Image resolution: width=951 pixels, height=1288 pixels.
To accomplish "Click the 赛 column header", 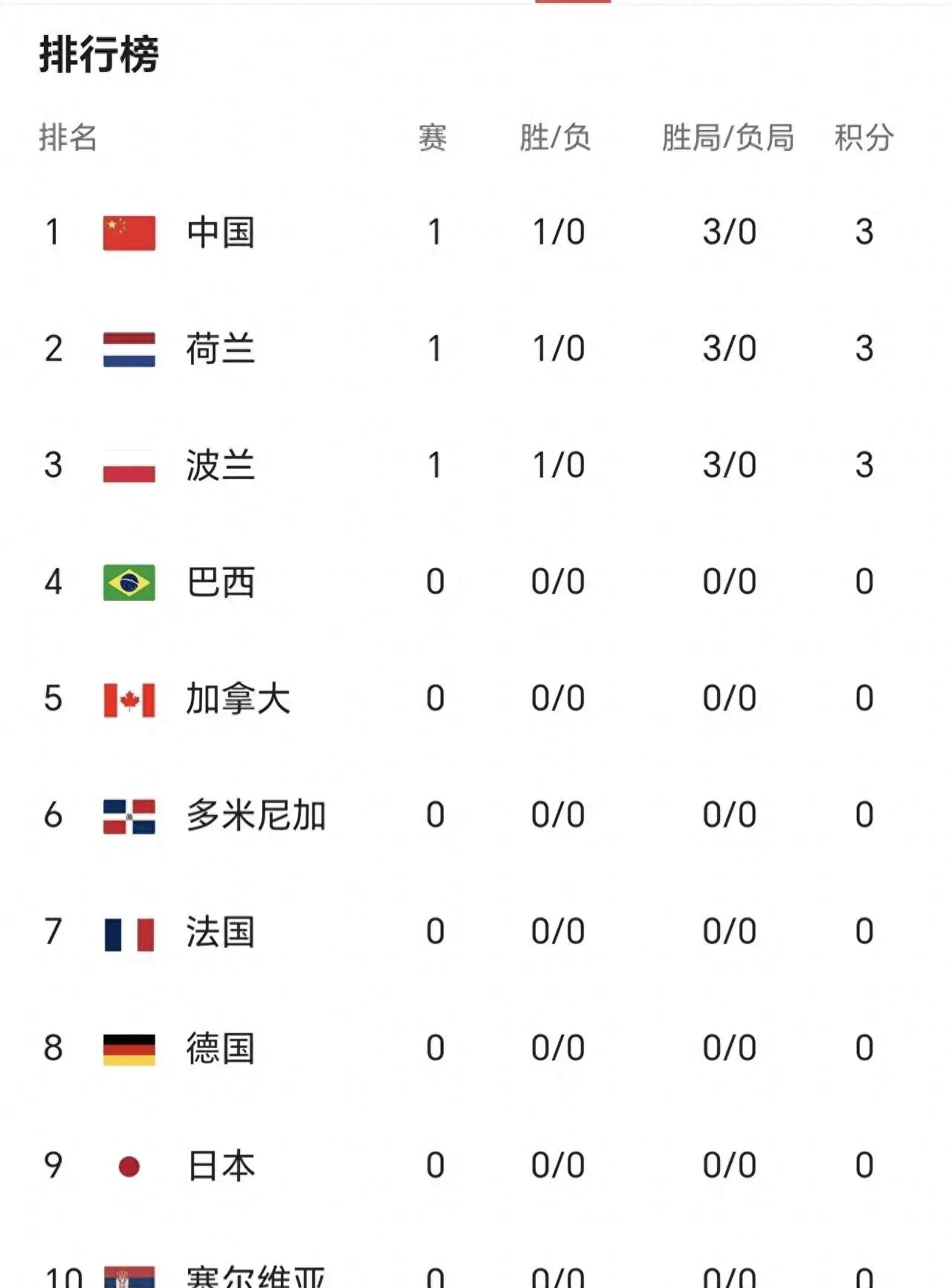I will [432, 138].
